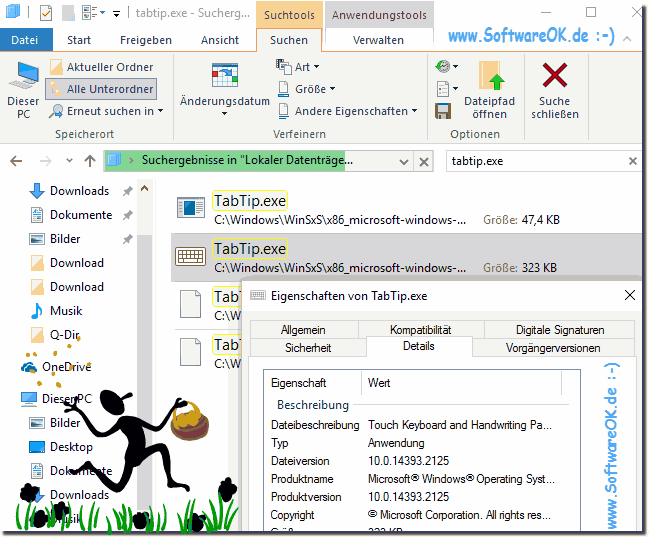Open the quick access view options dropdown
This screenshot has width=649, height=538.
[x=93, y=13]
